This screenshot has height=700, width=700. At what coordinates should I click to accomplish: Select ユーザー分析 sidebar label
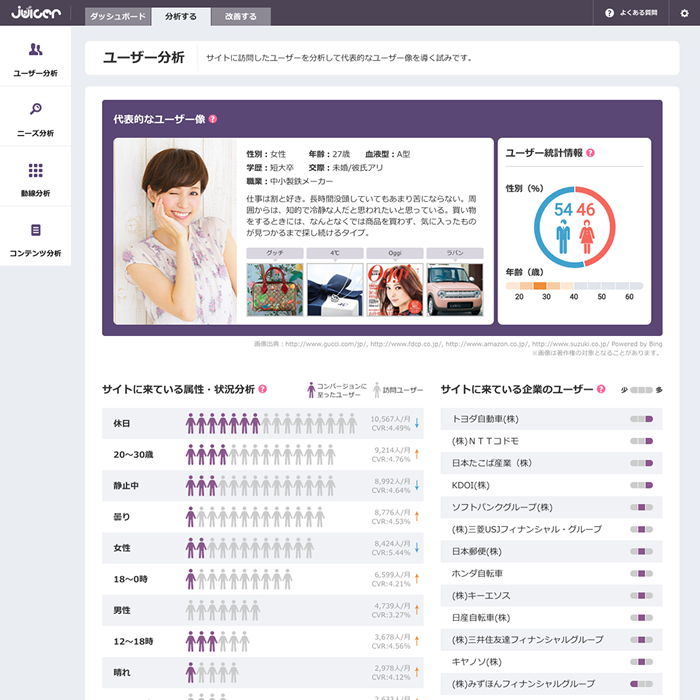[35, 73]
